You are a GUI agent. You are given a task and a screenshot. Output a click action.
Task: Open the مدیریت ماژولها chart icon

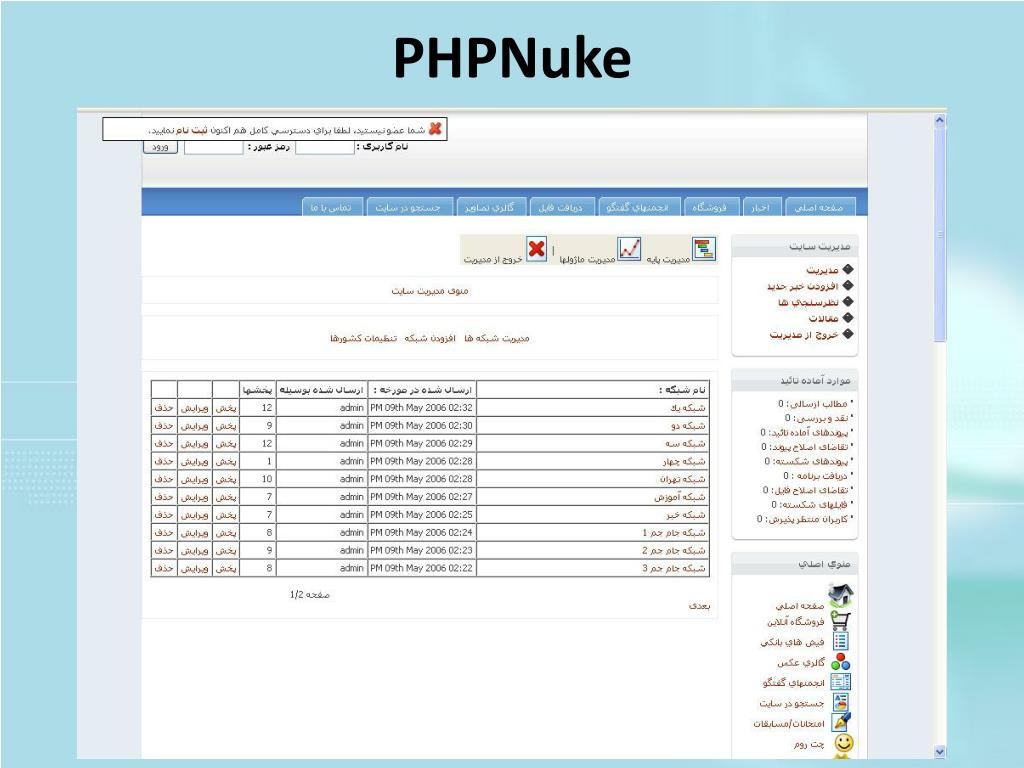(630, 249)
